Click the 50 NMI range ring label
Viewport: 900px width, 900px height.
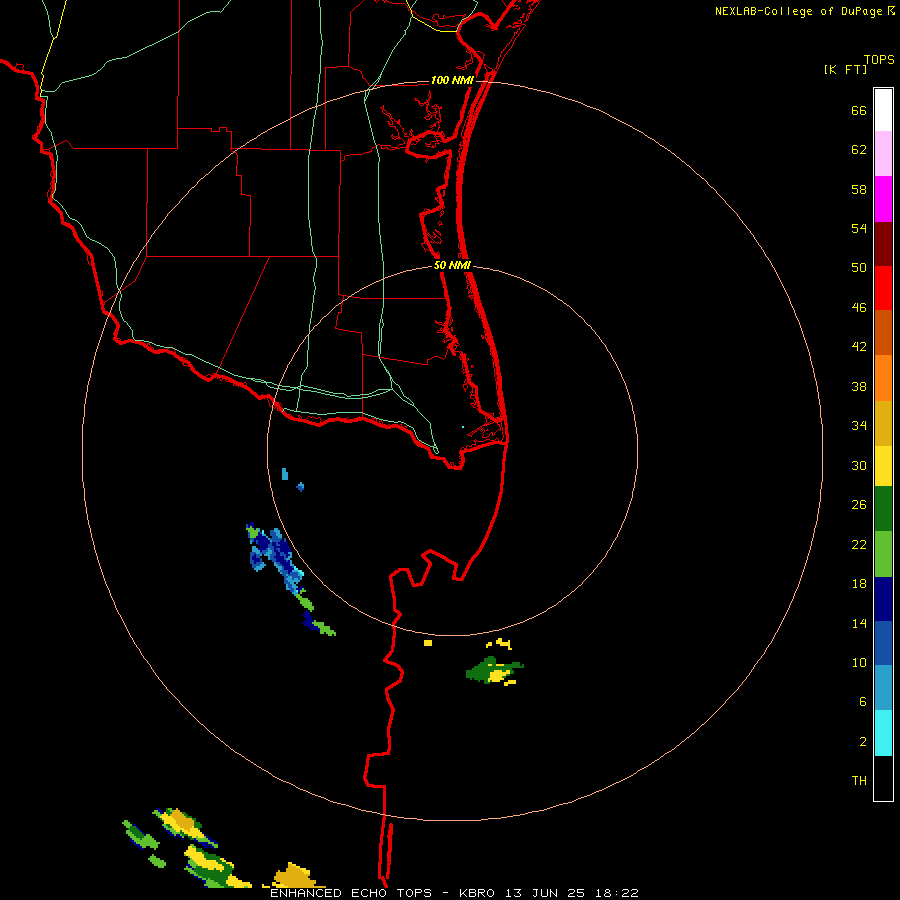[452, 265]
